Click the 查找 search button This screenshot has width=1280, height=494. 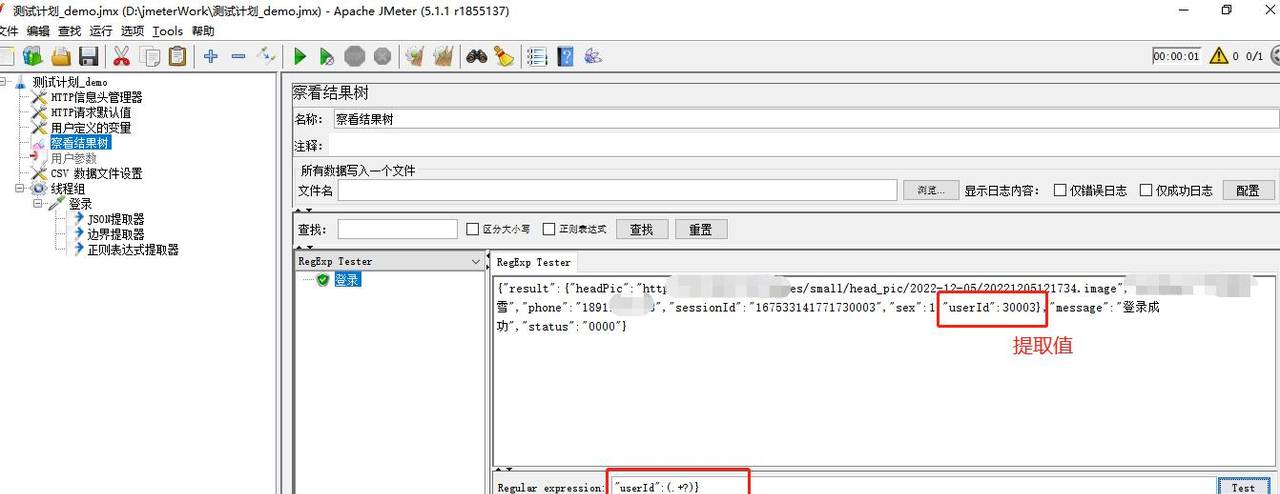click(x=641, y=229)
